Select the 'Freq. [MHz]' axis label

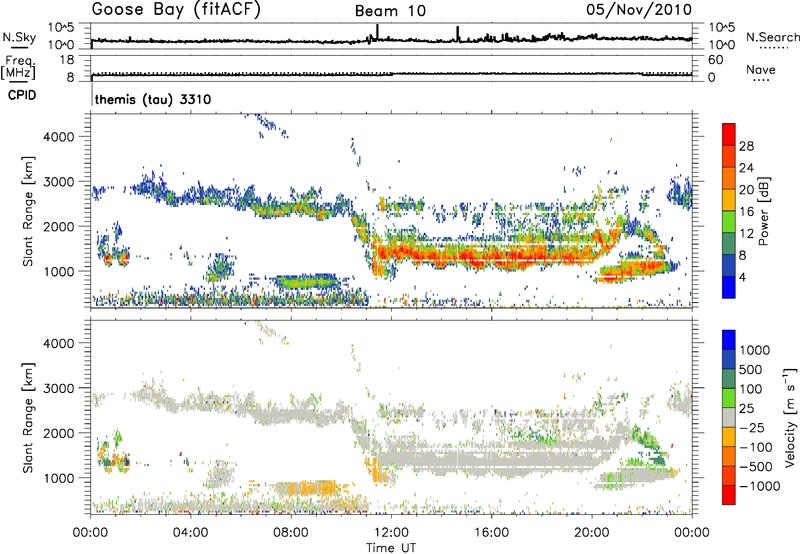tap(18, 68)
